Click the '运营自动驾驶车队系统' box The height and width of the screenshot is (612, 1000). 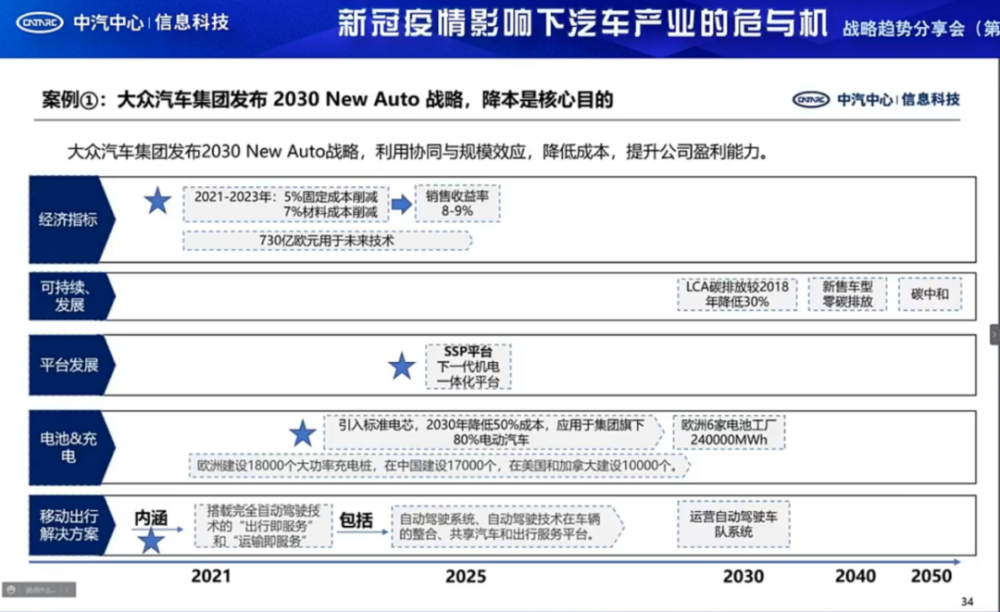(x=733, y=524)
